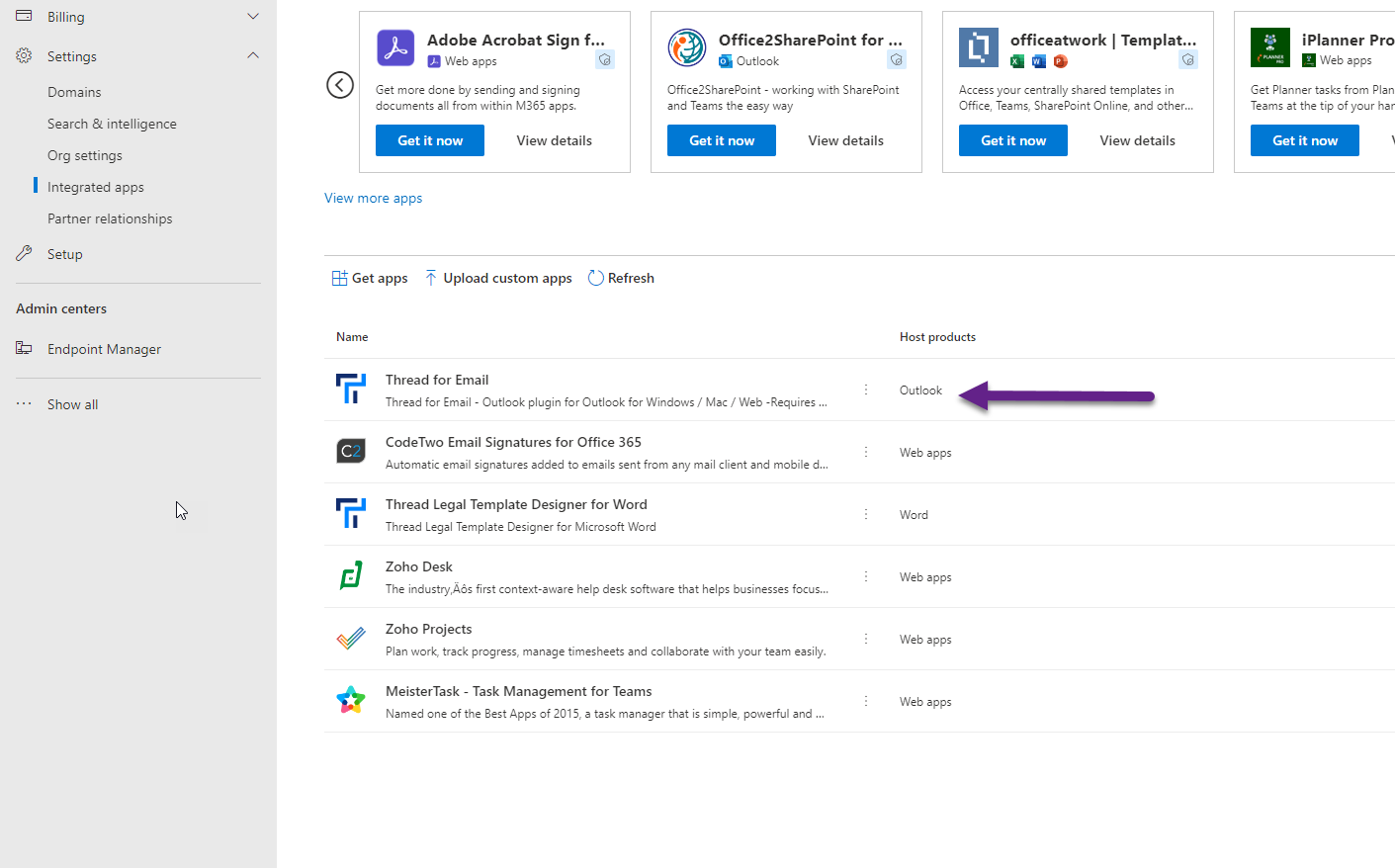
Task: Click the Thread for Email app icon
Action: pos(351,389)
